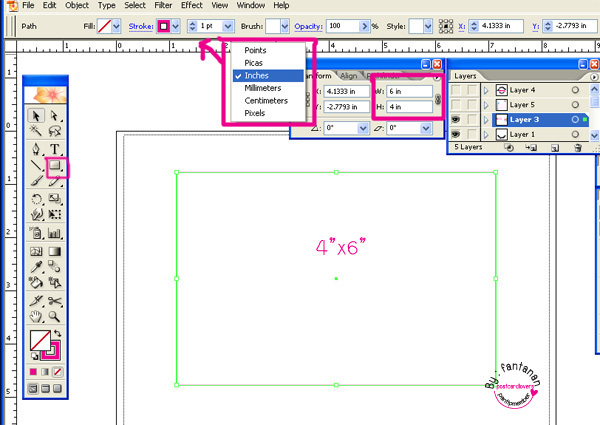Open the Object menu

pos(77,5)
